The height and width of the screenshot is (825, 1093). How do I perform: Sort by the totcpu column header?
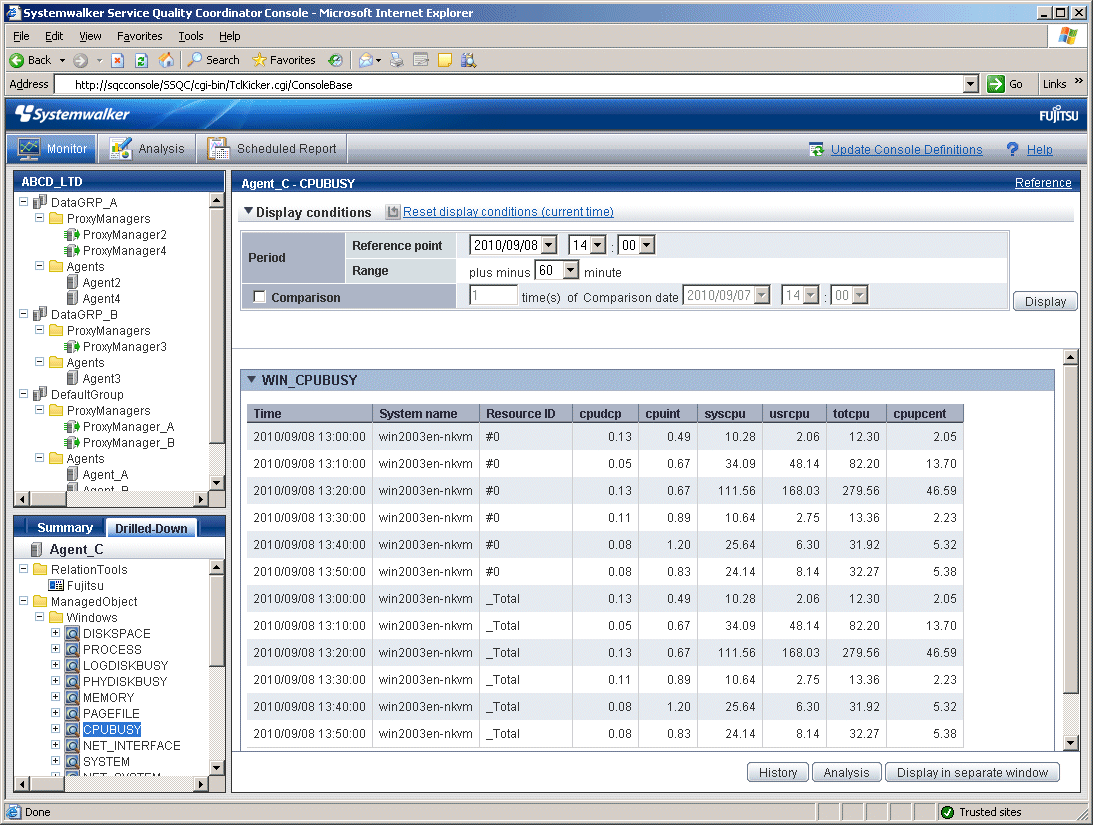point(857,413)
